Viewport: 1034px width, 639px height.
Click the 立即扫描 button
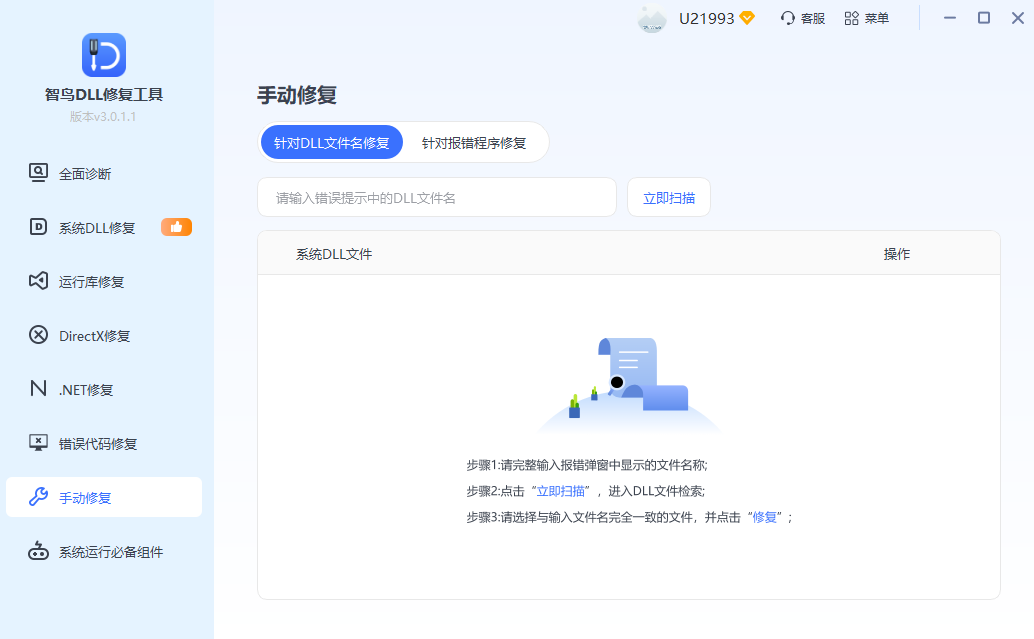tap(669, 197)
